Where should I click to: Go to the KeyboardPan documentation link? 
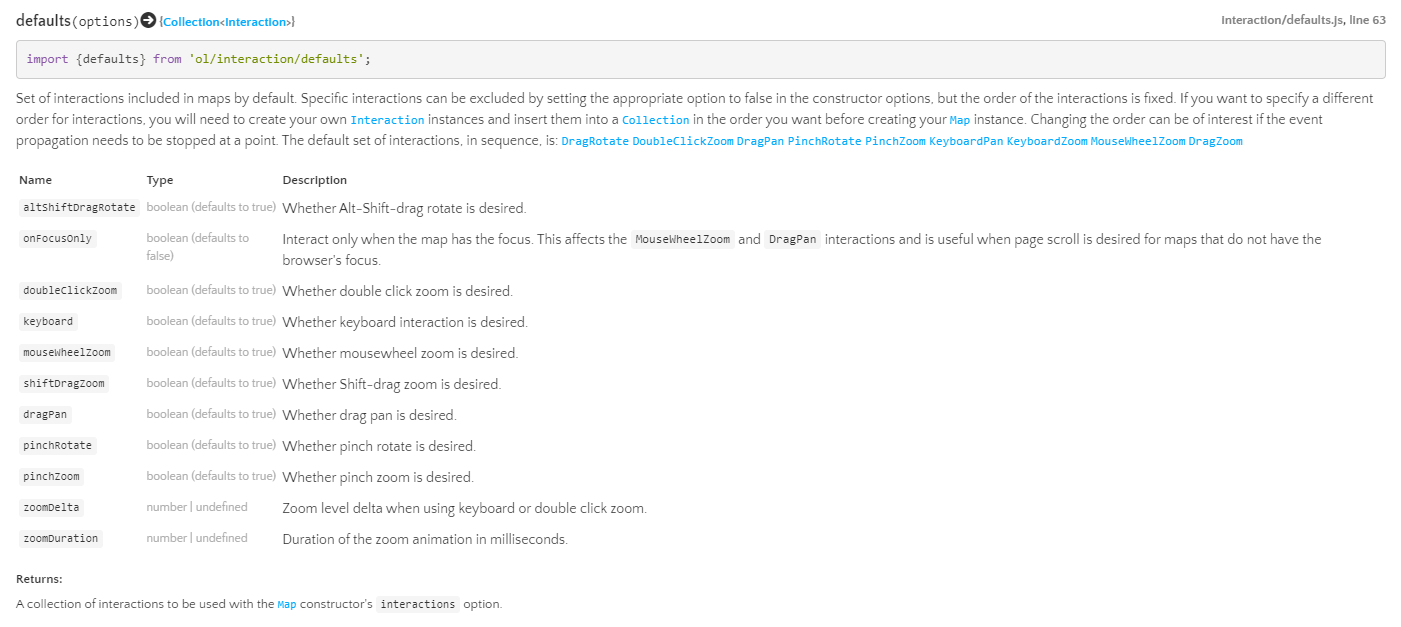pos(966,141)
